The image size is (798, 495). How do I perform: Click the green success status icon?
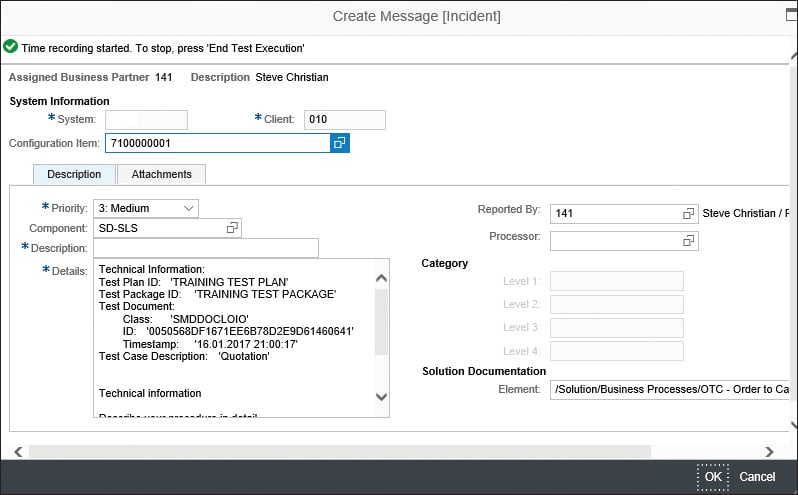point(10,47)
